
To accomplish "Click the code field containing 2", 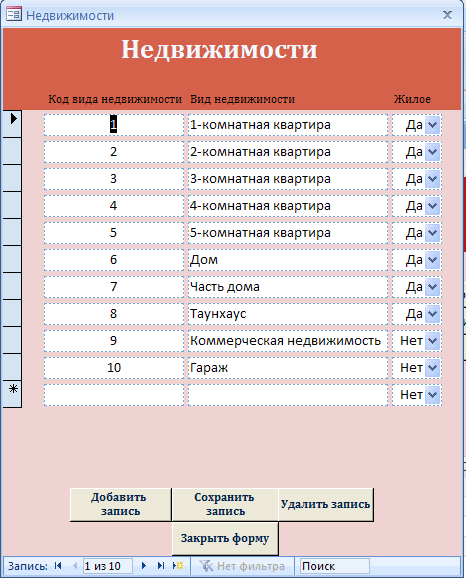I will [x=114, y=152].
